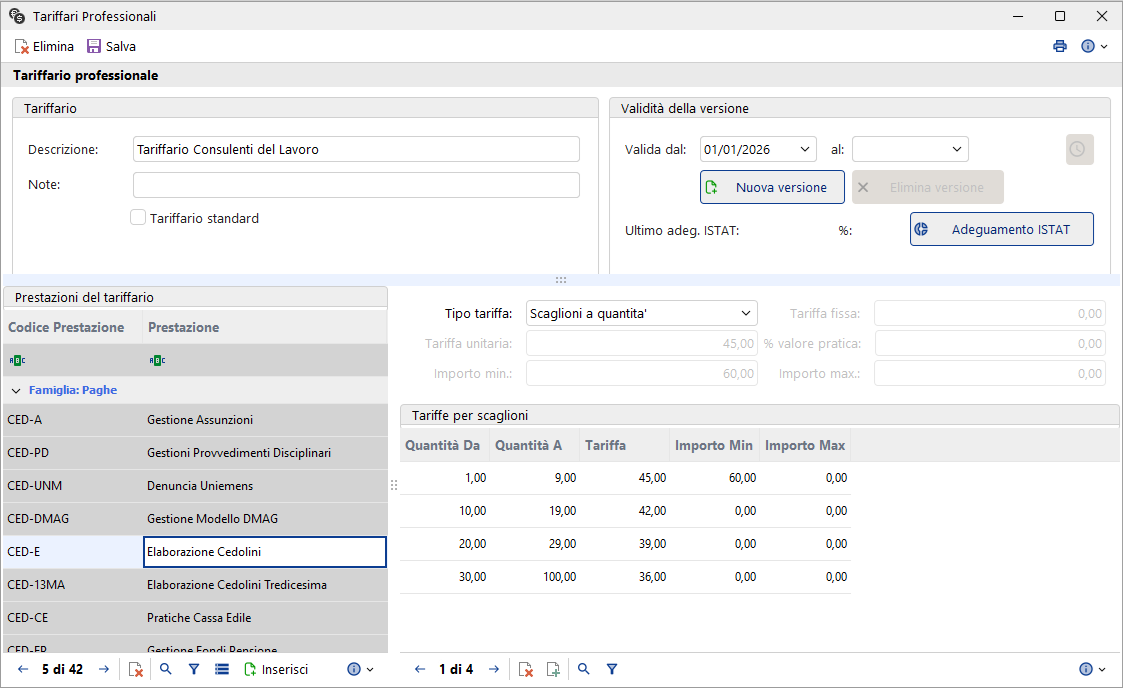The height and width of the screenshot is (688, 1123).
Task: Click add row icon in scaglioni navigator
Action: (553, 669)
